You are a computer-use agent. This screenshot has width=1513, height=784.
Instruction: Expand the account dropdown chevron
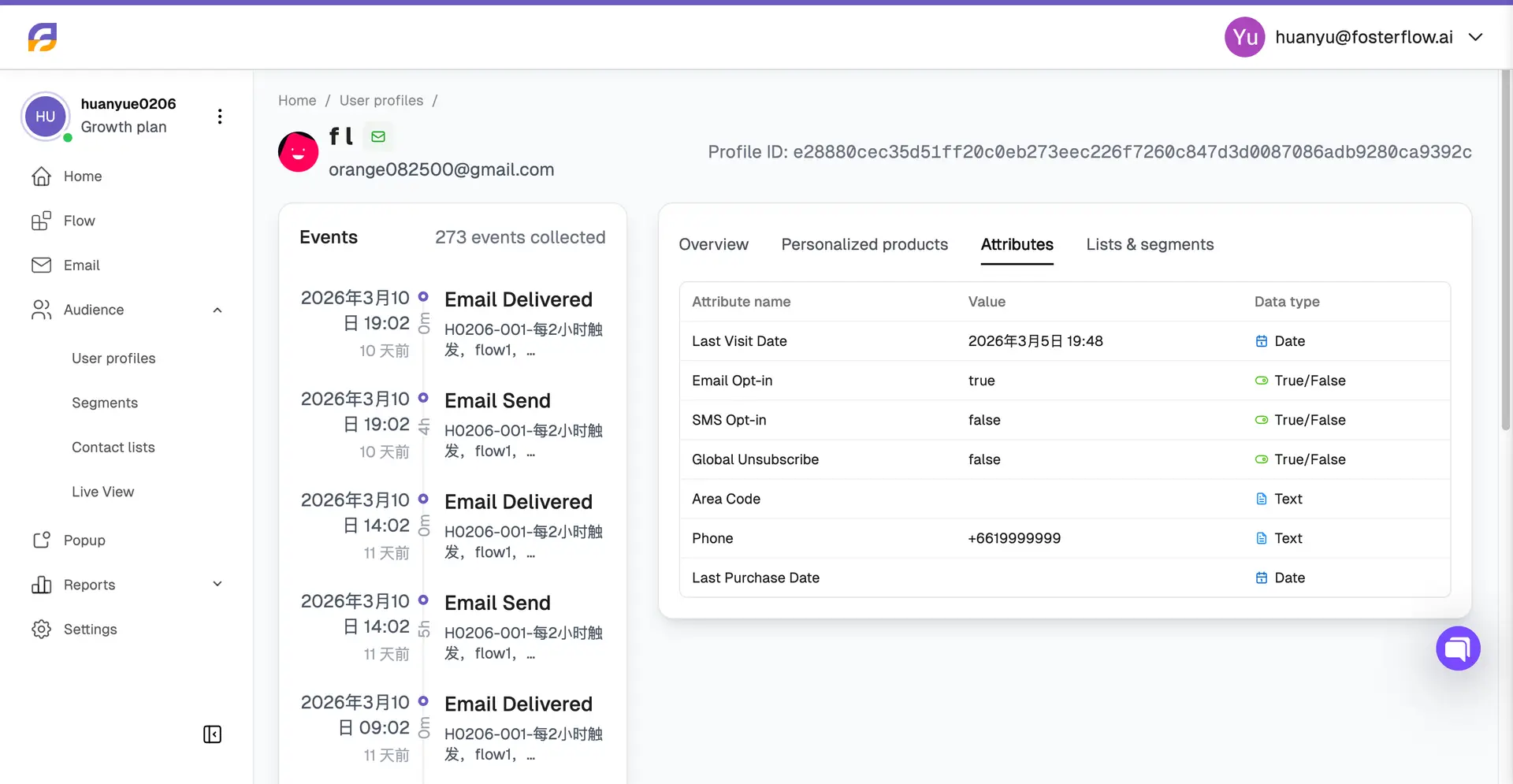[1476, 37]
